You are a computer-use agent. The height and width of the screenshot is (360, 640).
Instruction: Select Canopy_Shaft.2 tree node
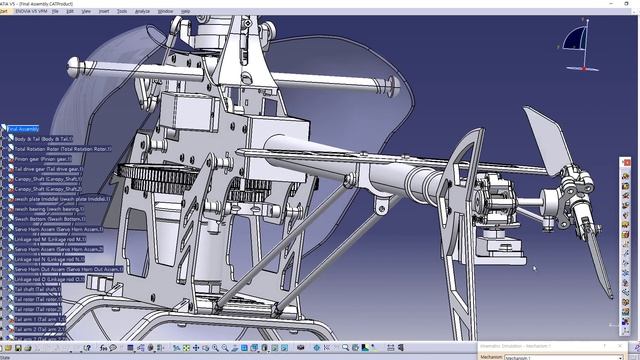[x=48, y=189]
